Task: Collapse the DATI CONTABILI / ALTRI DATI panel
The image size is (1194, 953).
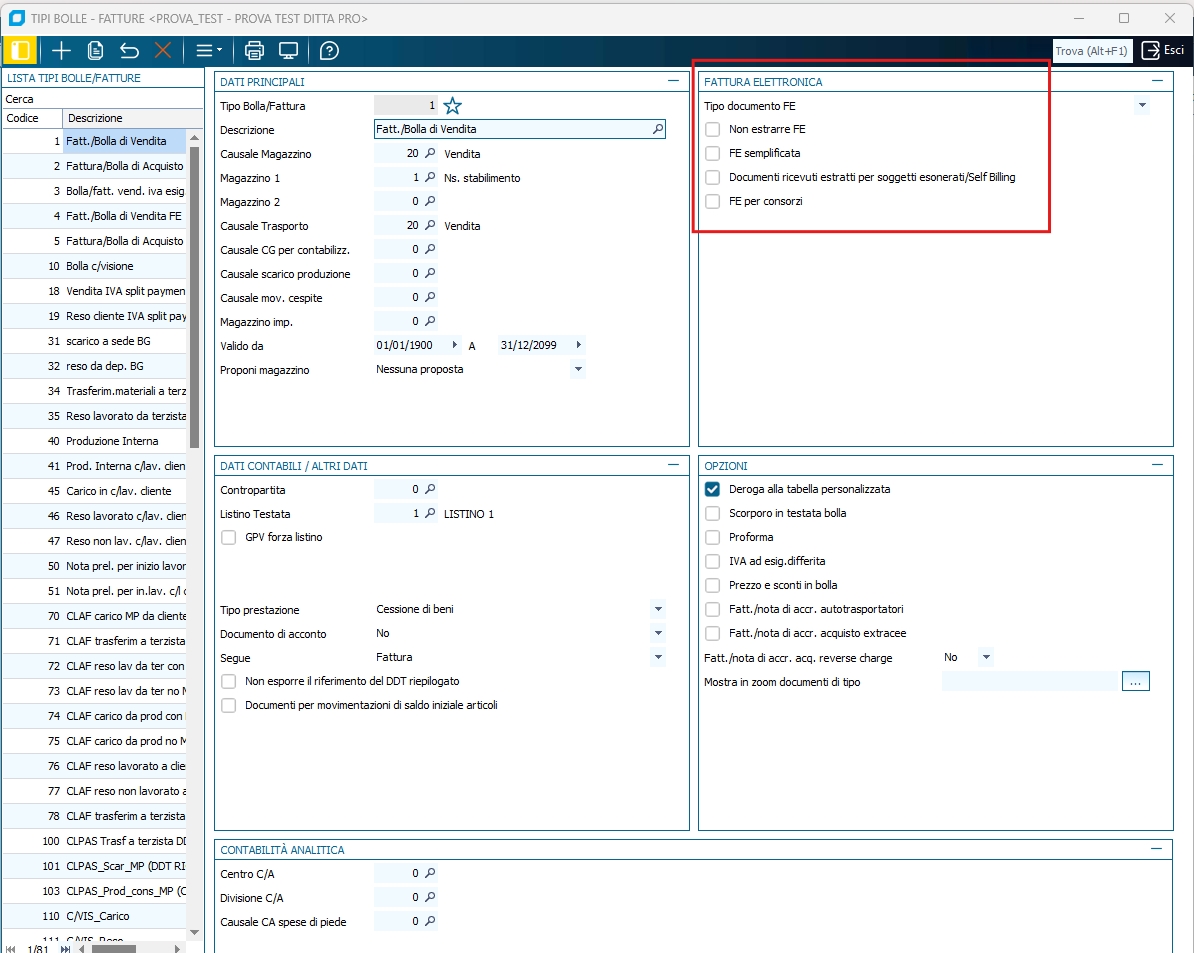Action: (673, 464)
